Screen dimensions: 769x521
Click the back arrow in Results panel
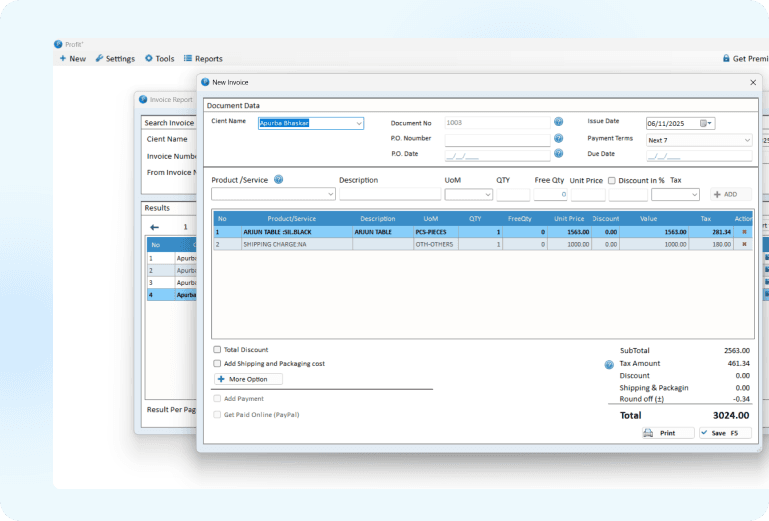point(154,227)
